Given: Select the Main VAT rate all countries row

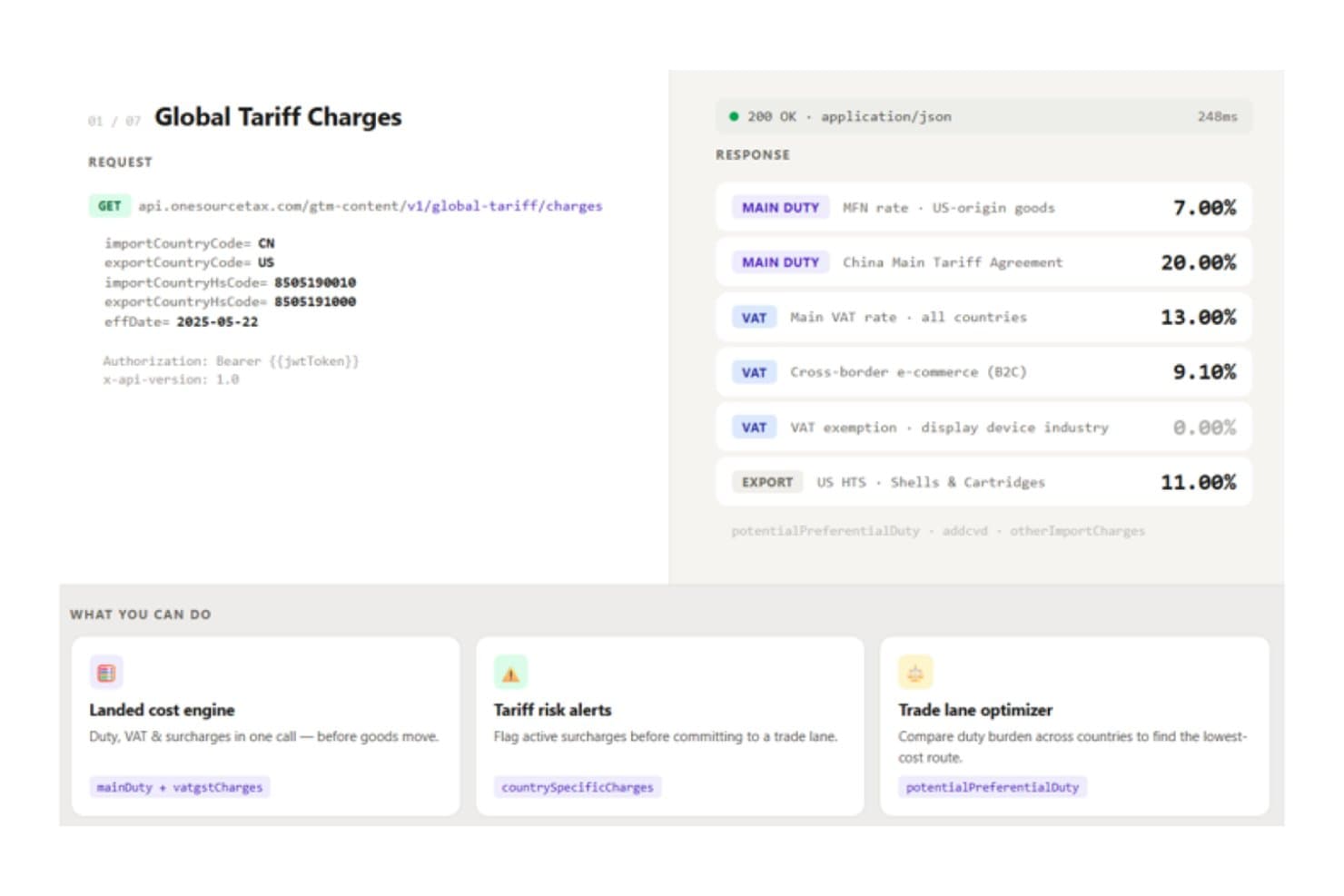Looking at the screenshot, I should coord(983,317).
